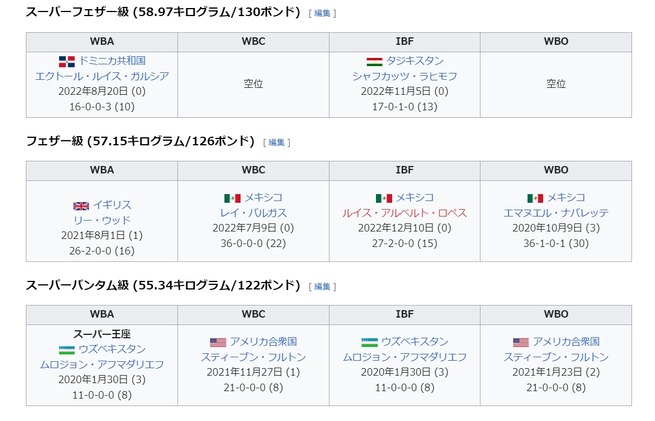Click Mexico flag in featherweight IBF cell
This screenshot has height=421, width=655.
(383, 198)
